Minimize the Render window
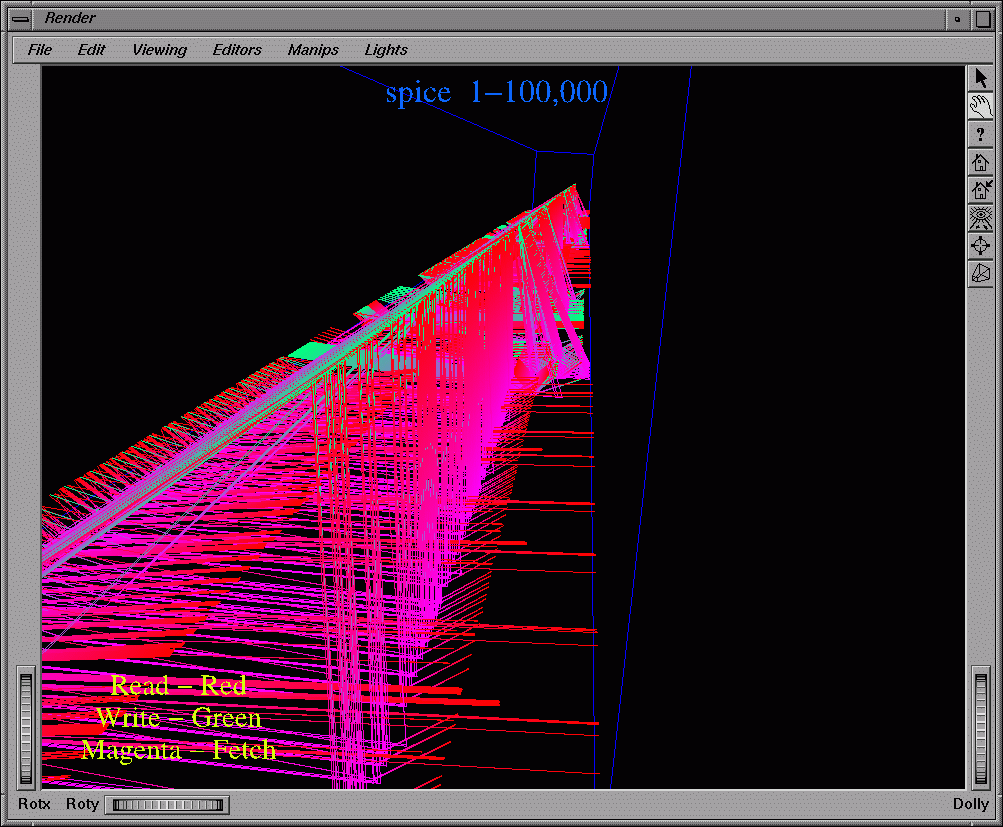Image resolution: width=1003 pixels, height=827 pixels. (958, 19)
